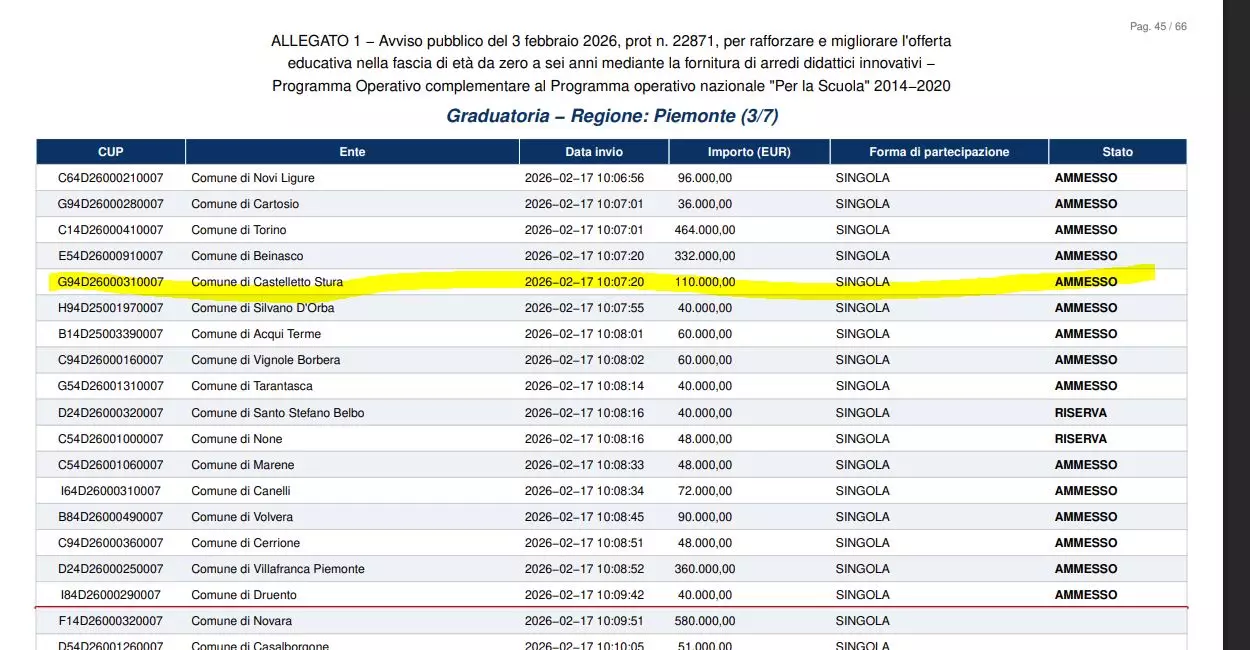The width and height of the screenshot is (1250, 650).
Task: Click the CUP code C64D26000210007
Action: coord(110,178)
